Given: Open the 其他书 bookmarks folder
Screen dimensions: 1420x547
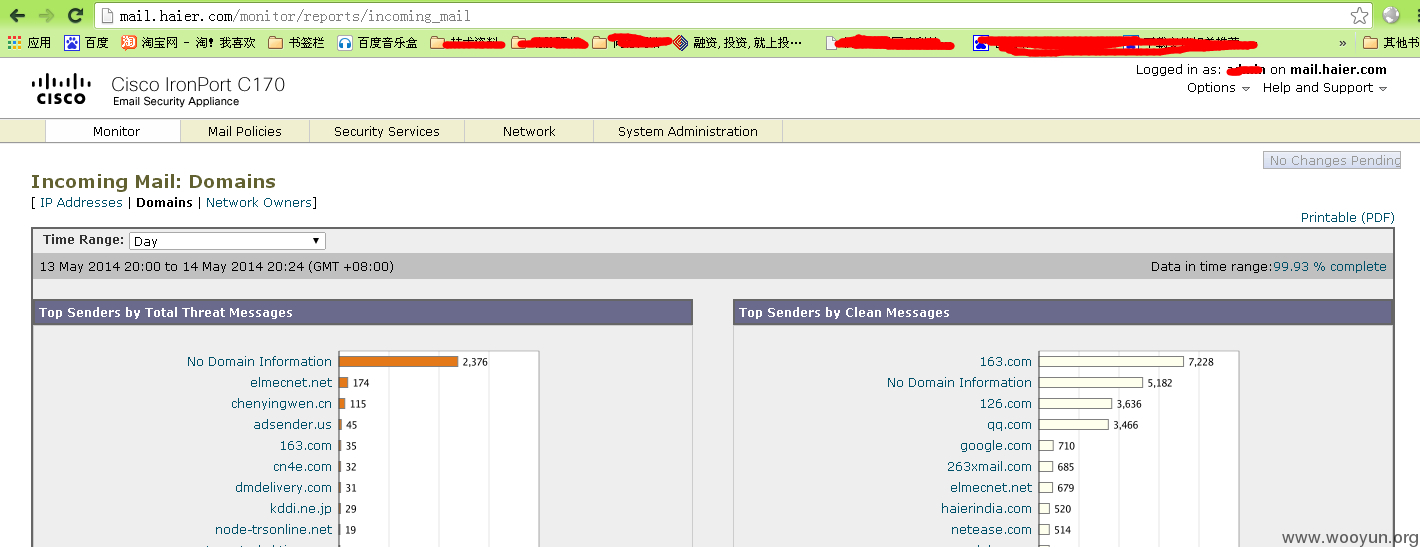Looking at the screenshot, I should (x=1391, y=43).
